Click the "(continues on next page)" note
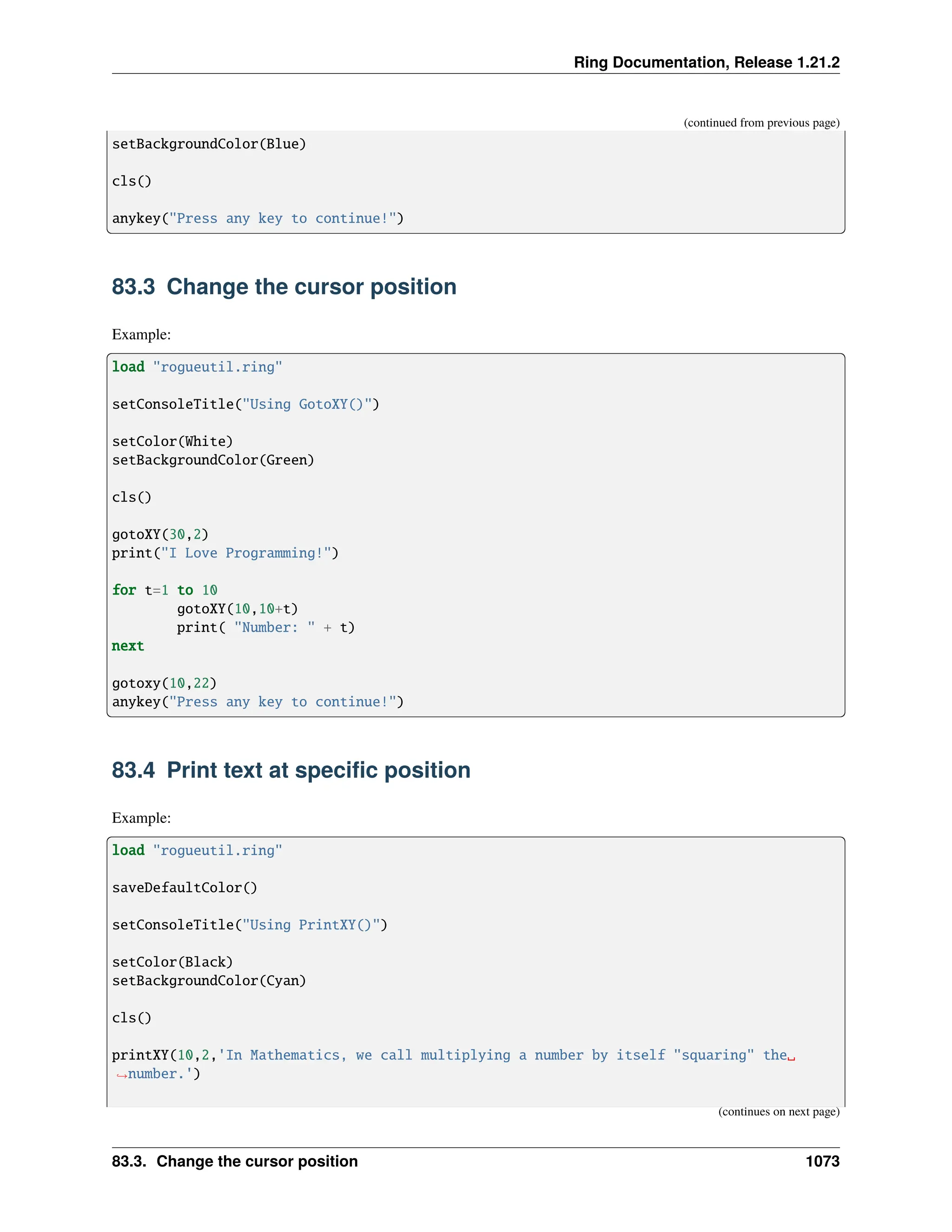Screen dimensions: 952x1232 778,1111
